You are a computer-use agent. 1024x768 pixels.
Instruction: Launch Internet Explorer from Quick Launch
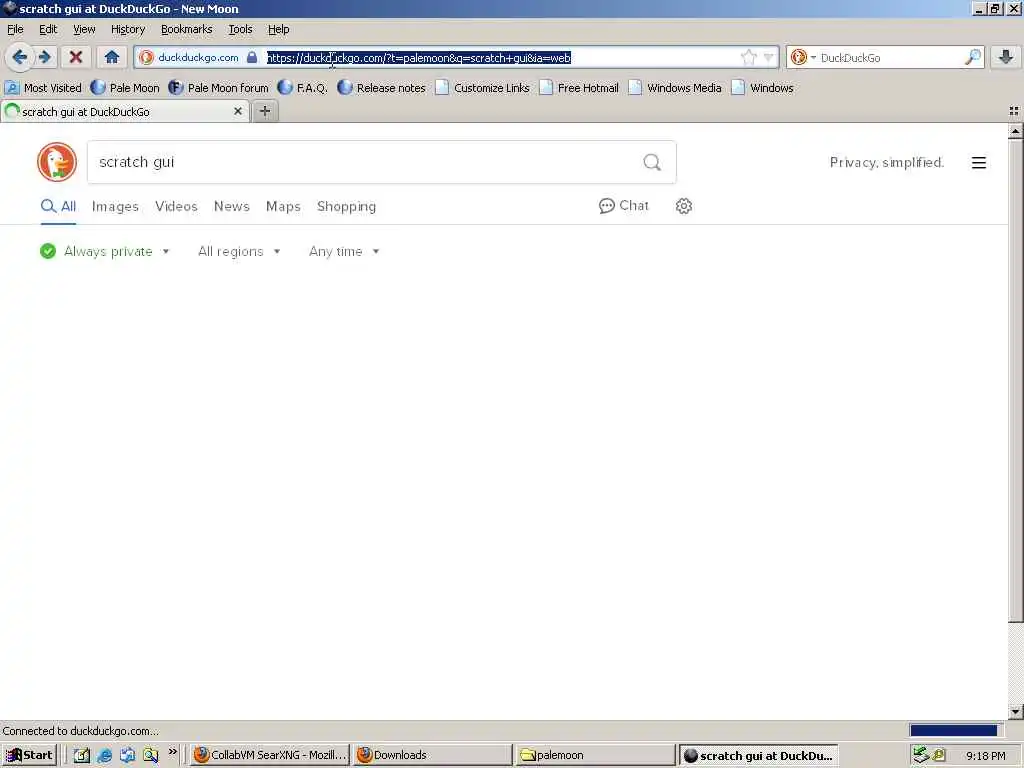[104, 756]
